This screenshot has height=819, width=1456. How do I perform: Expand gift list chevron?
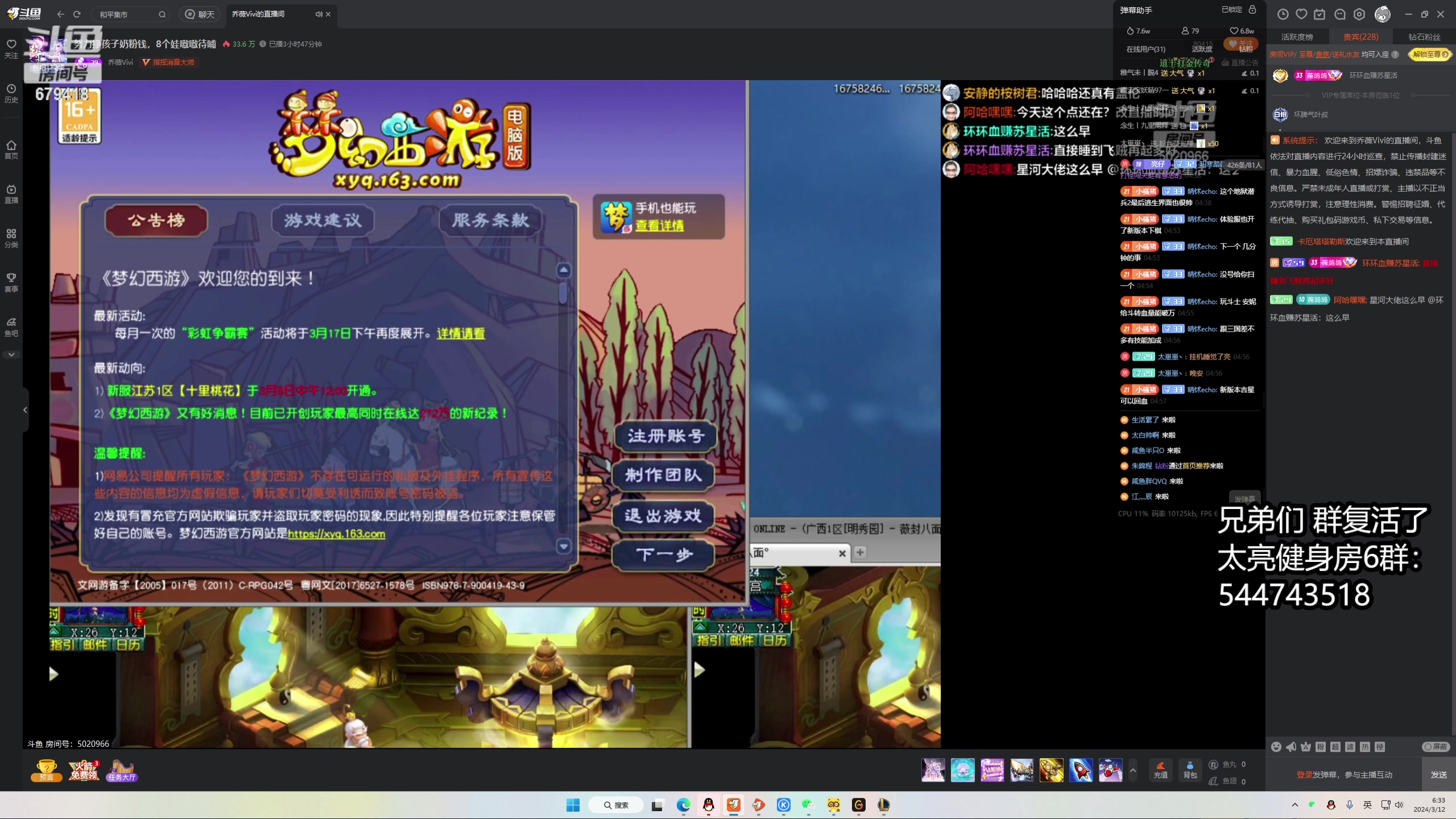pos(1132,770)
